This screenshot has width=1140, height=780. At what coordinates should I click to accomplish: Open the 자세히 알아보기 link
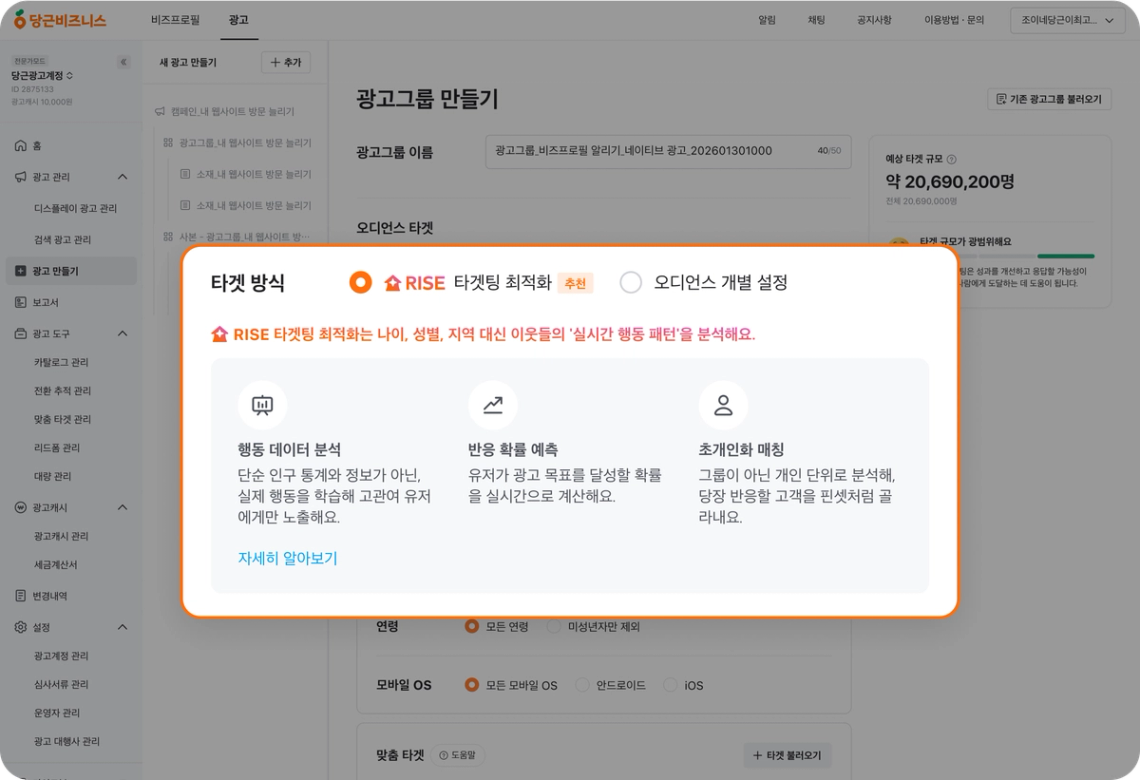coord(288,558)
